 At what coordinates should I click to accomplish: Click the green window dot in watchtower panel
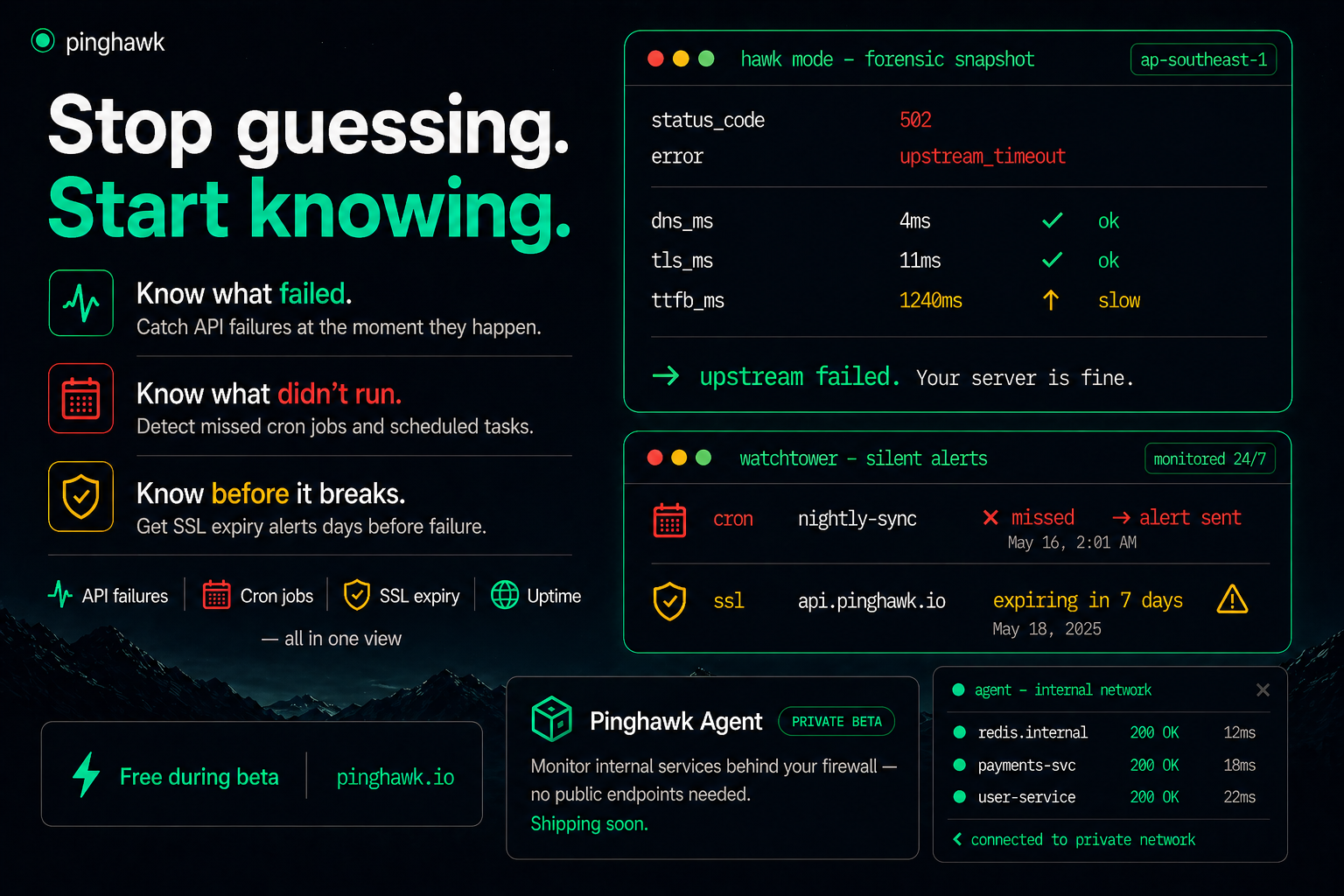click(x=703, y=458)
